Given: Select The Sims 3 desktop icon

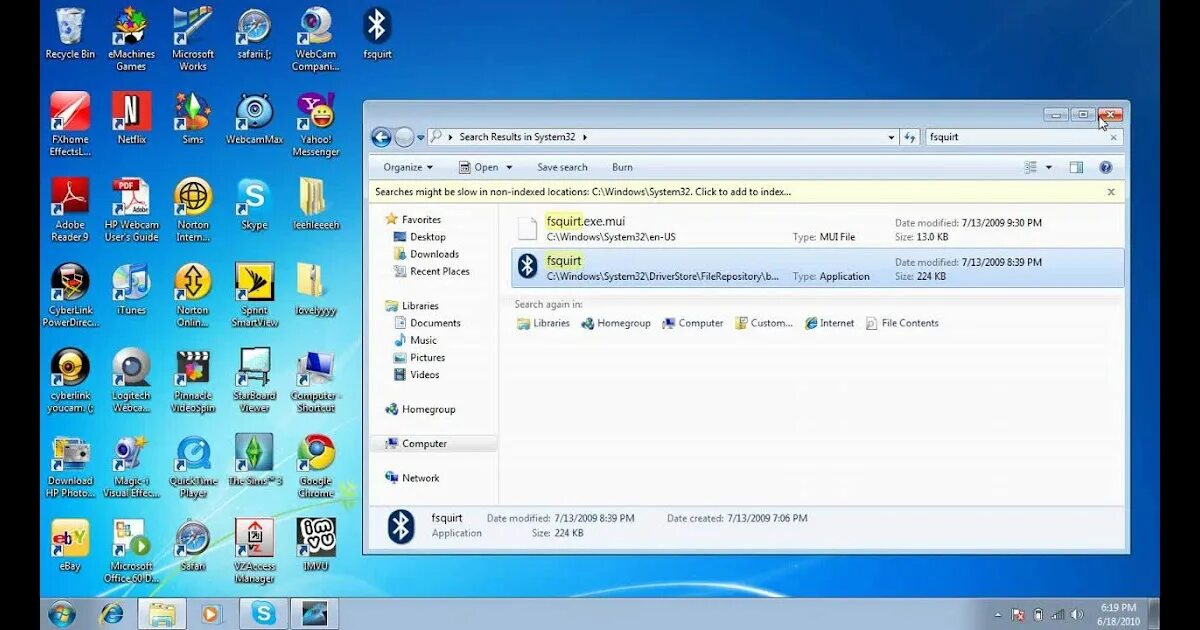Looking at the screenshot, I should pyautogui.click(x=254, y=460).
